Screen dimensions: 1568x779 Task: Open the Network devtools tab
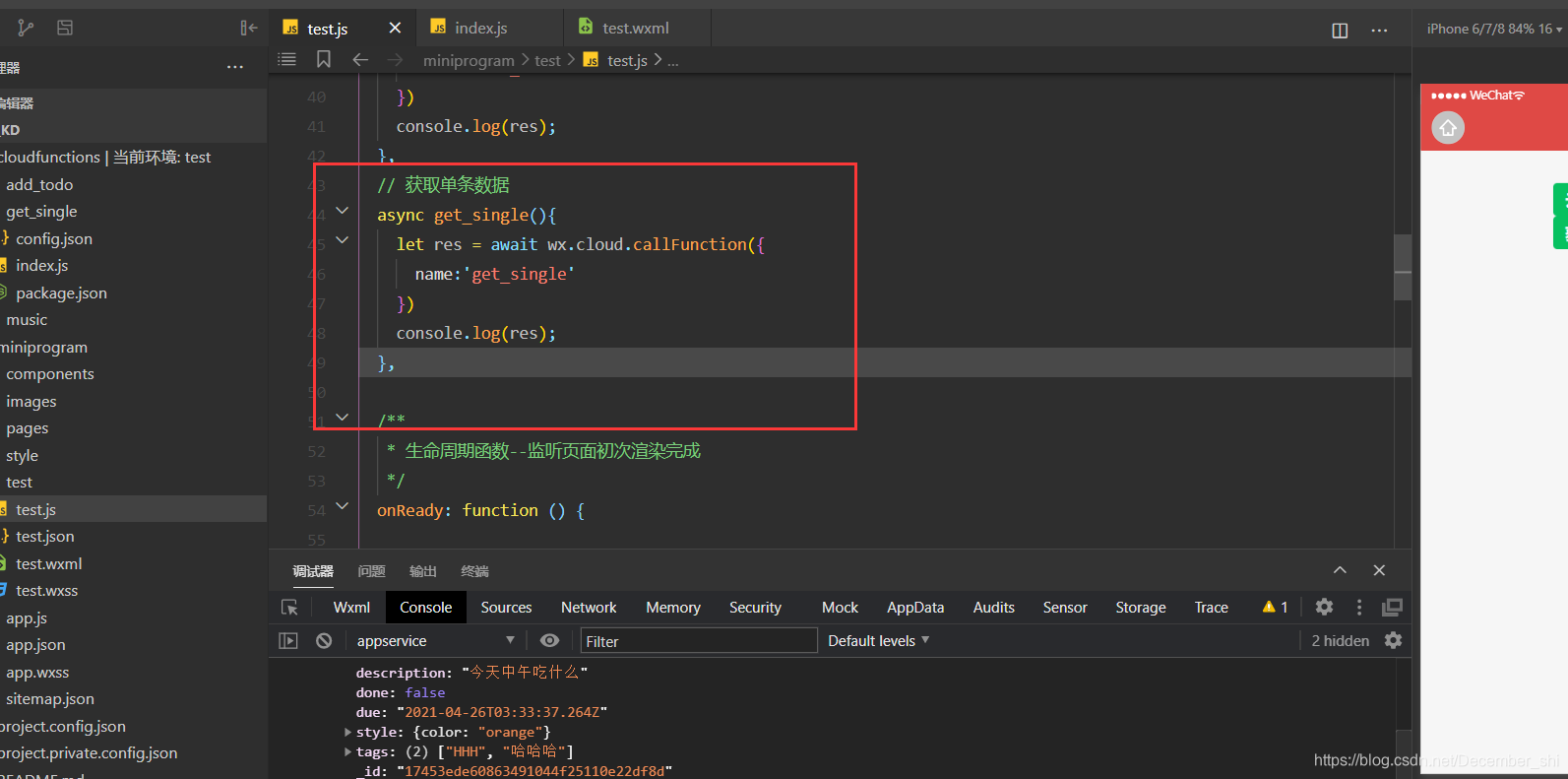[589, 608]
